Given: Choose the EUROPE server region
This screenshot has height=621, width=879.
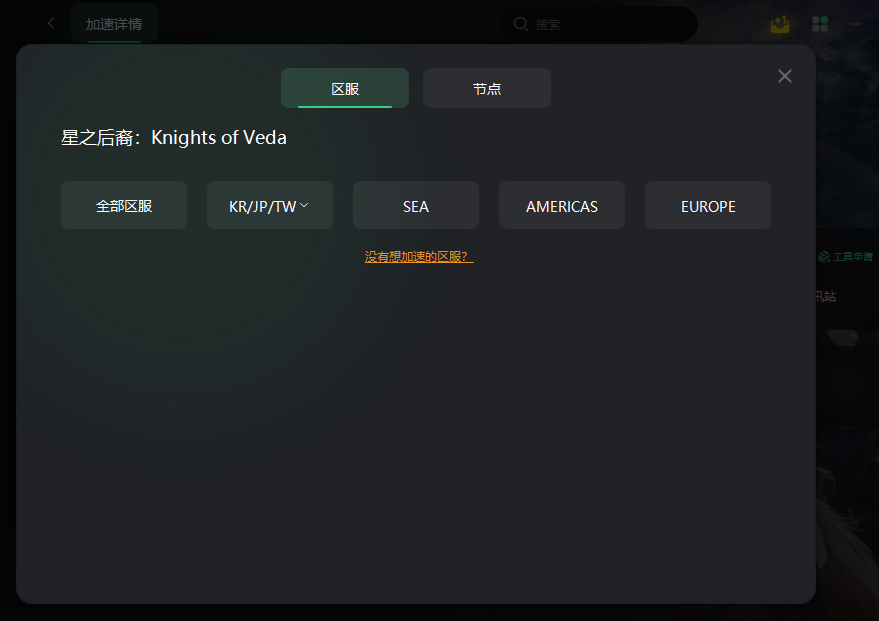Looking at the screenshot, I should [x=708, y=205].
